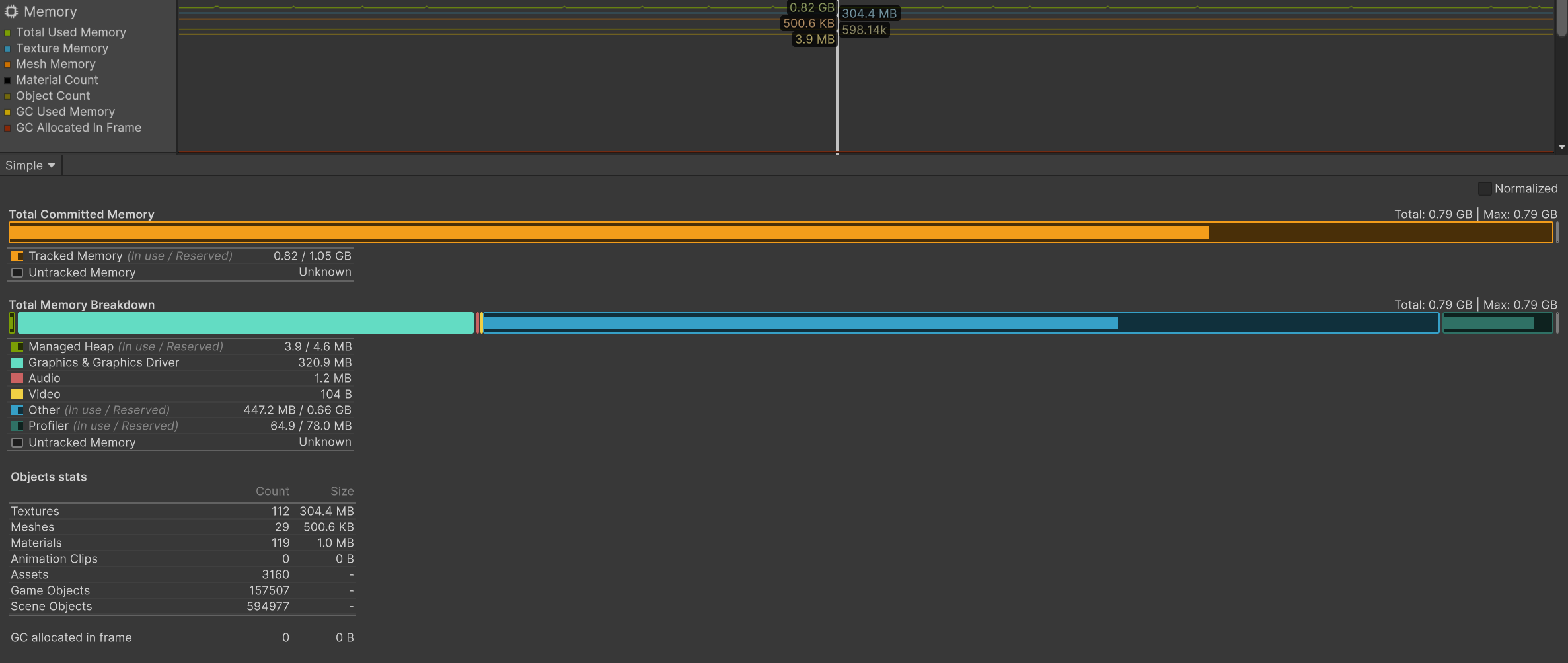Click the selected frame marker line
Image resolution: width=1568 pixels, height=663 pixels.
pyautogui.click(x=837, y=86)
